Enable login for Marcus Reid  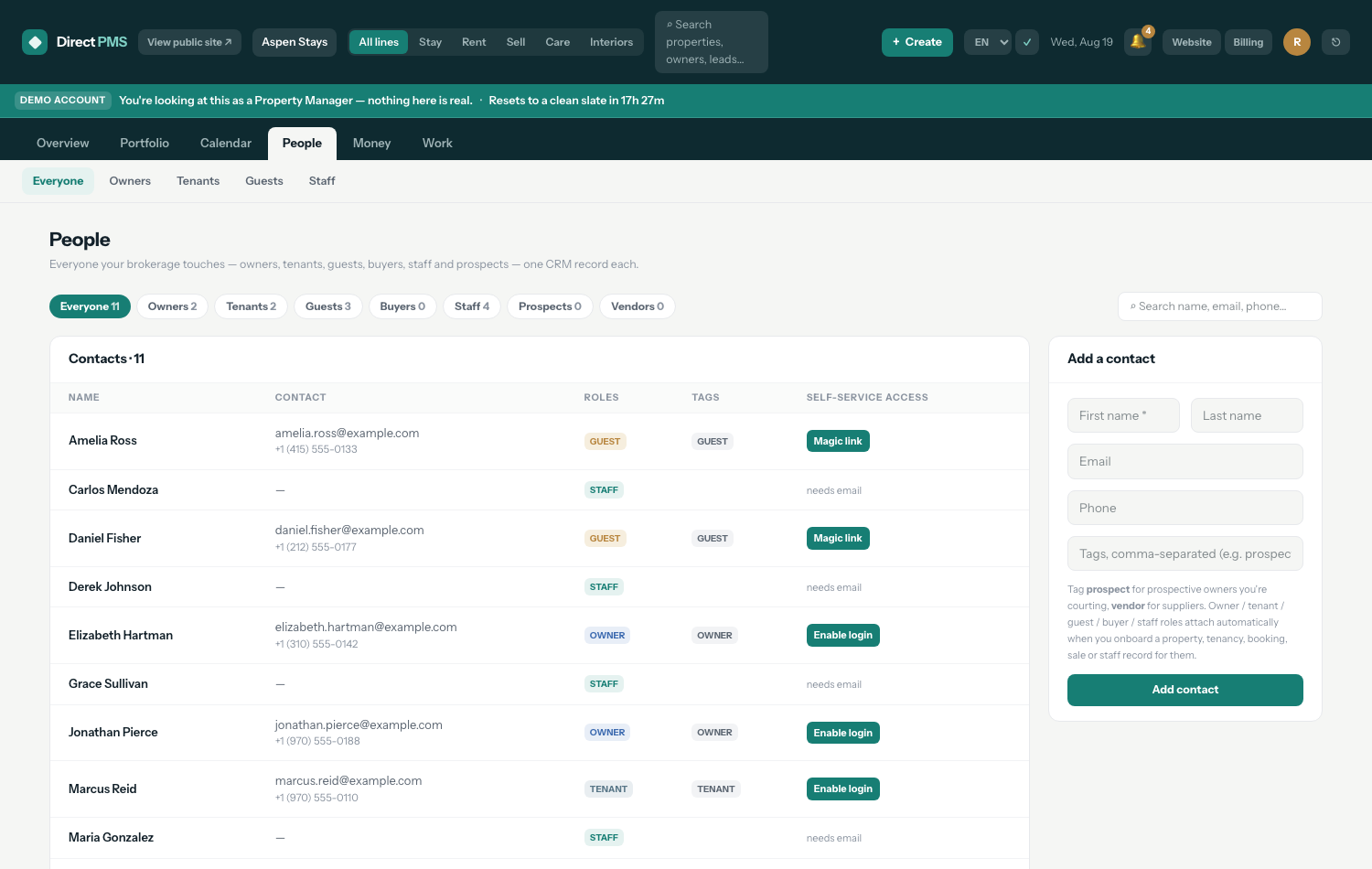click(x=843, y=789)
